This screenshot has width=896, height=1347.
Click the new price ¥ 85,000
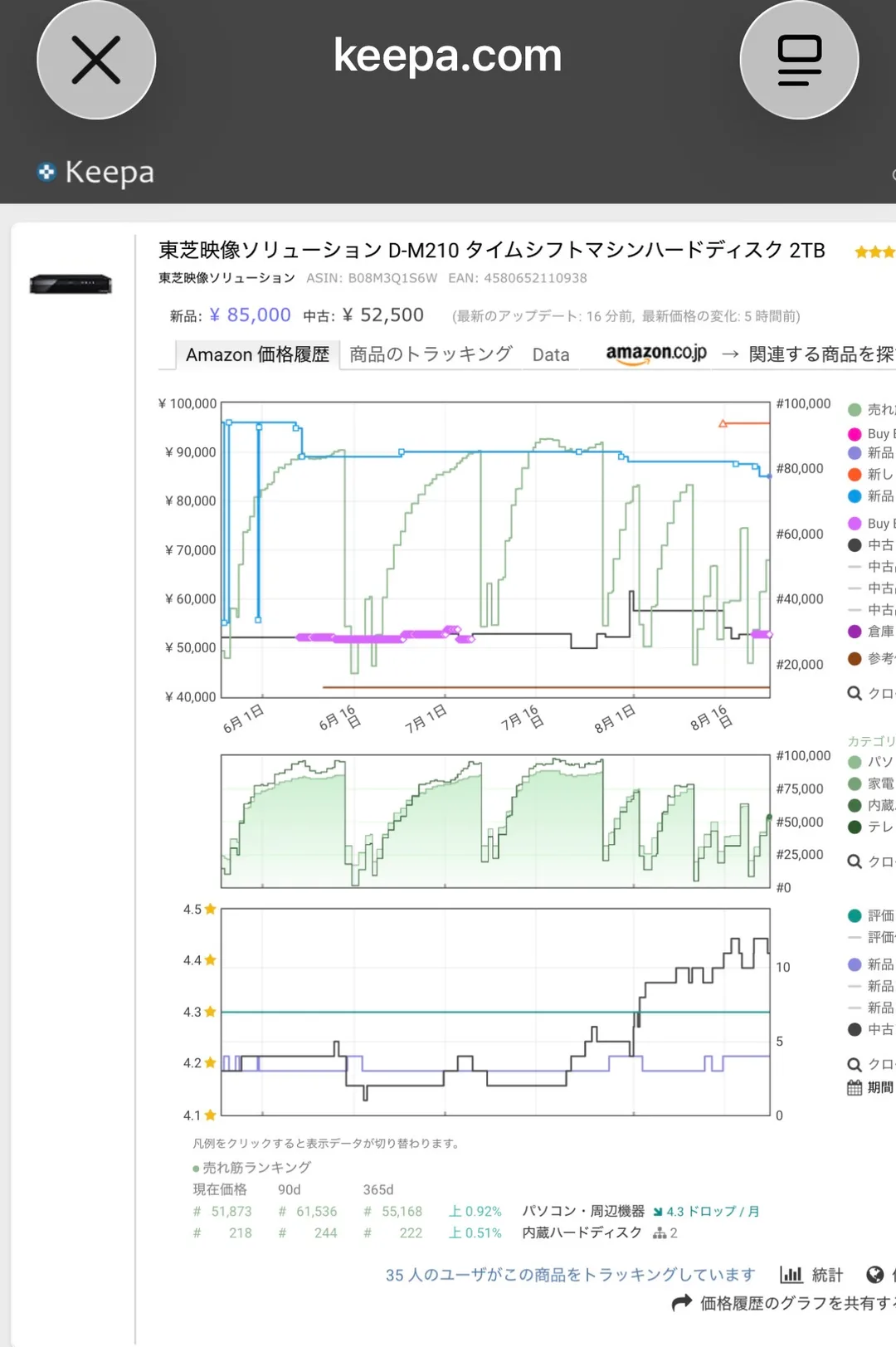[251, 315]
